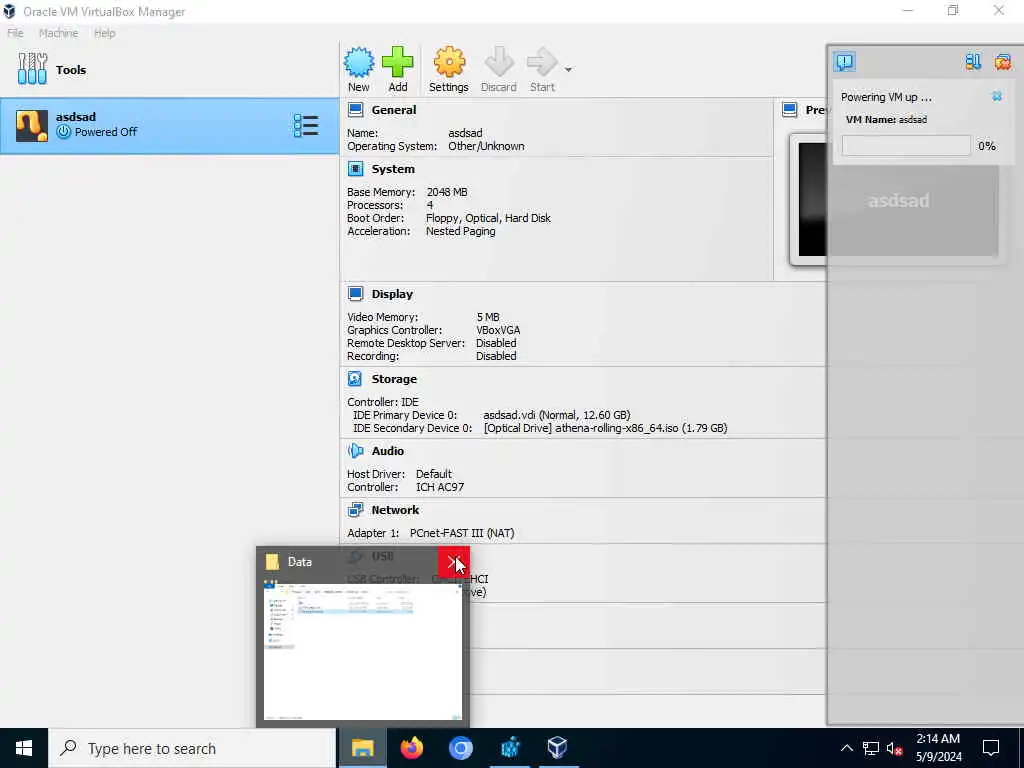The image size is (1024, 768).
Task: Open the General section header link
Action: tap(394, 110)
